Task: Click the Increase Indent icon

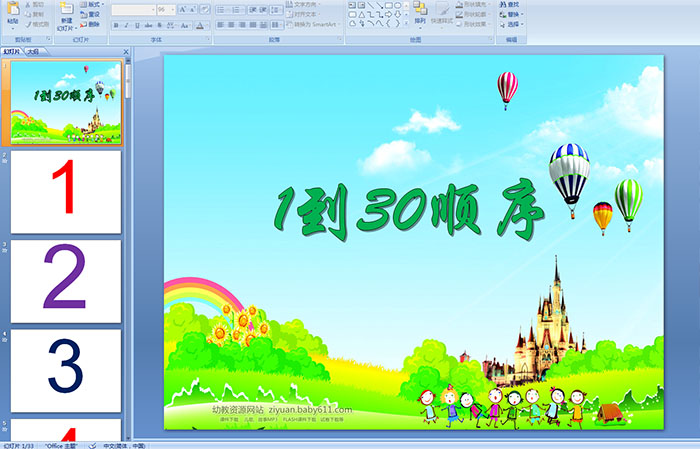Action: click(263, 10)
